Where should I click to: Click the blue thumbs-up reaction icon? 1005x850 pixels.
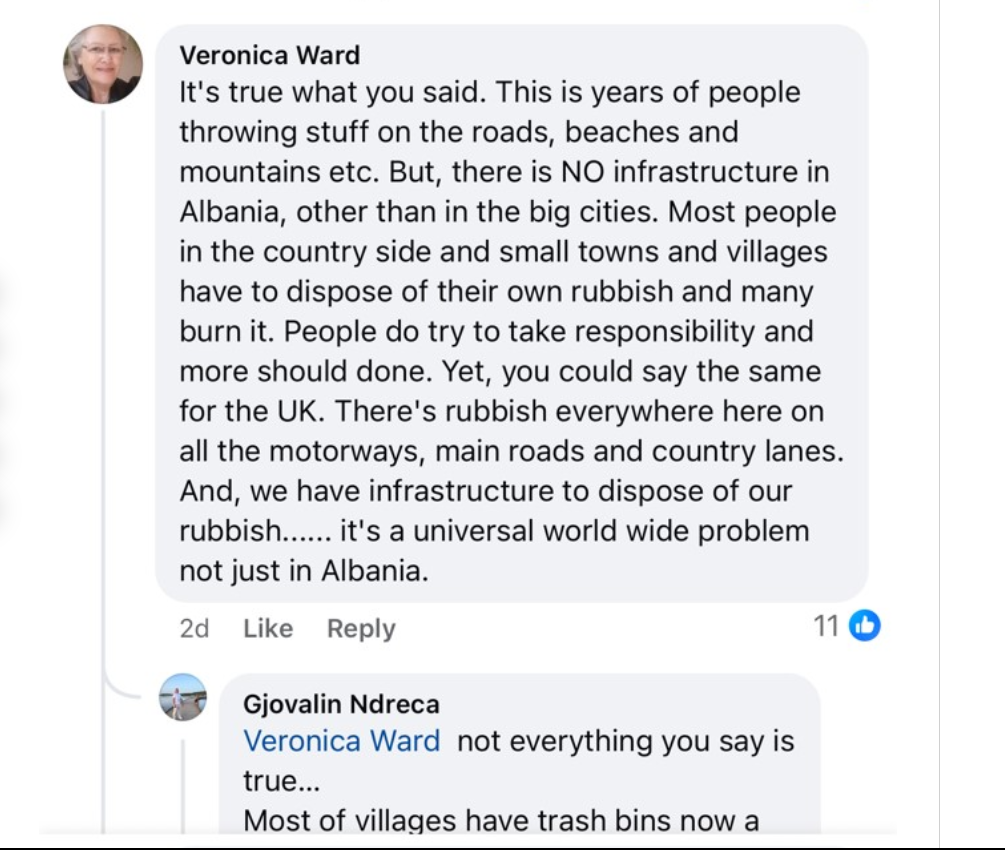pos(864,627)
